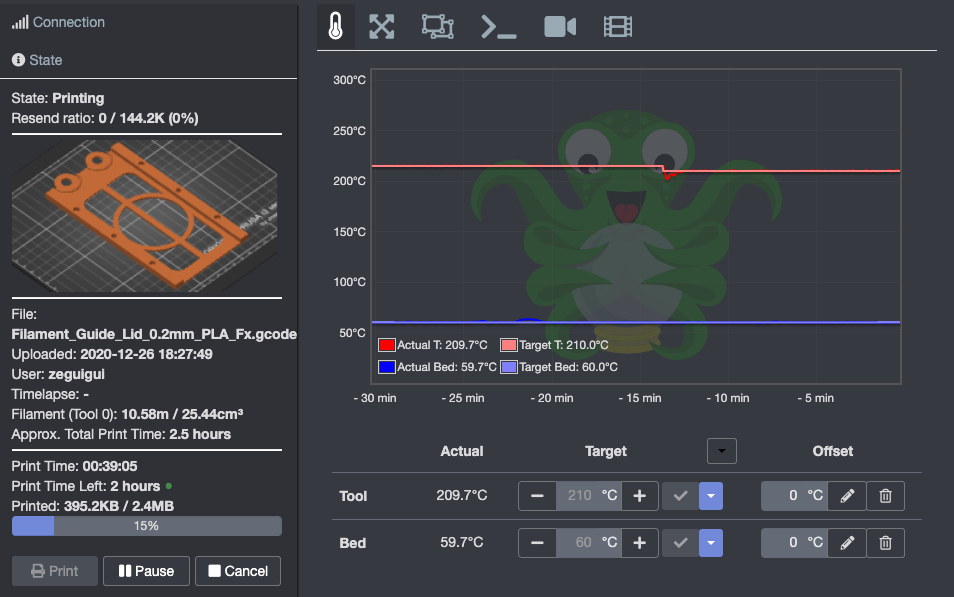Open the GCode Viewer tab icon

point(437,26)
